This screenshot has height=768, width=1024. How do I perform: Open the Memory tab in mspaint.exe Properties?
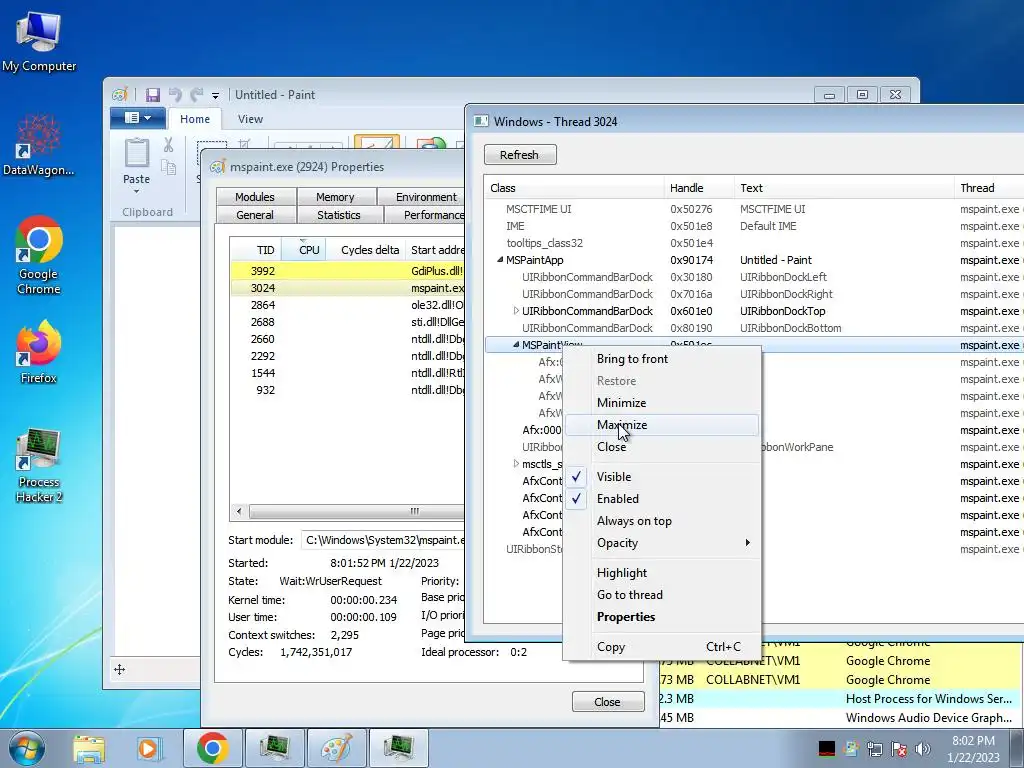(x=335, y=197)
